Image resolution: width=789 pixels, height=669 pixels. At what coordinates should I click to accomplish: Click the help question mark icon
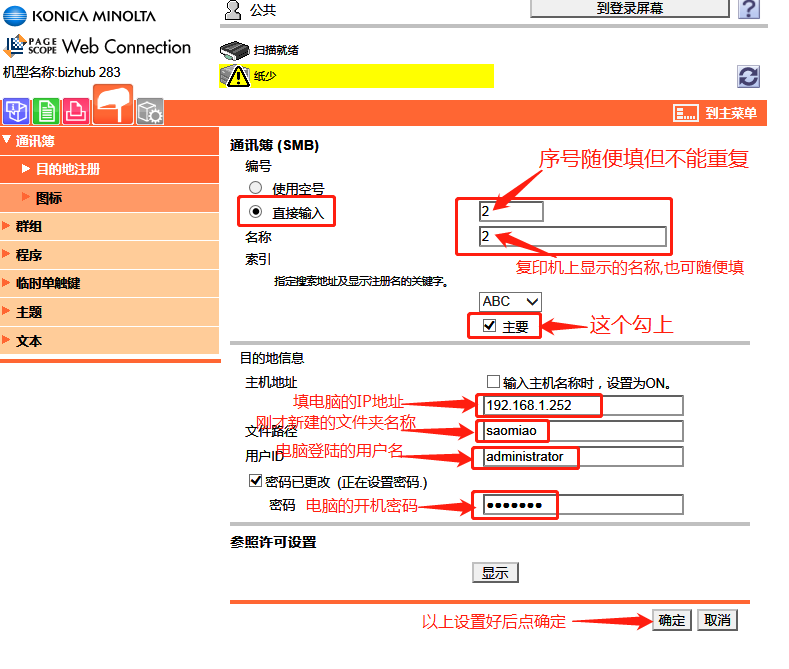pos(748,9)
